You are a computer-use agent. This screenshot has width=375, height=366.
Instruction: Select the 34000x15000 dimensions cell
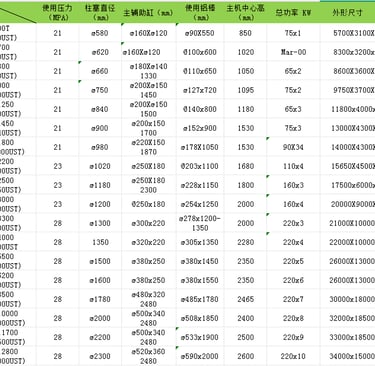point(348,356)
